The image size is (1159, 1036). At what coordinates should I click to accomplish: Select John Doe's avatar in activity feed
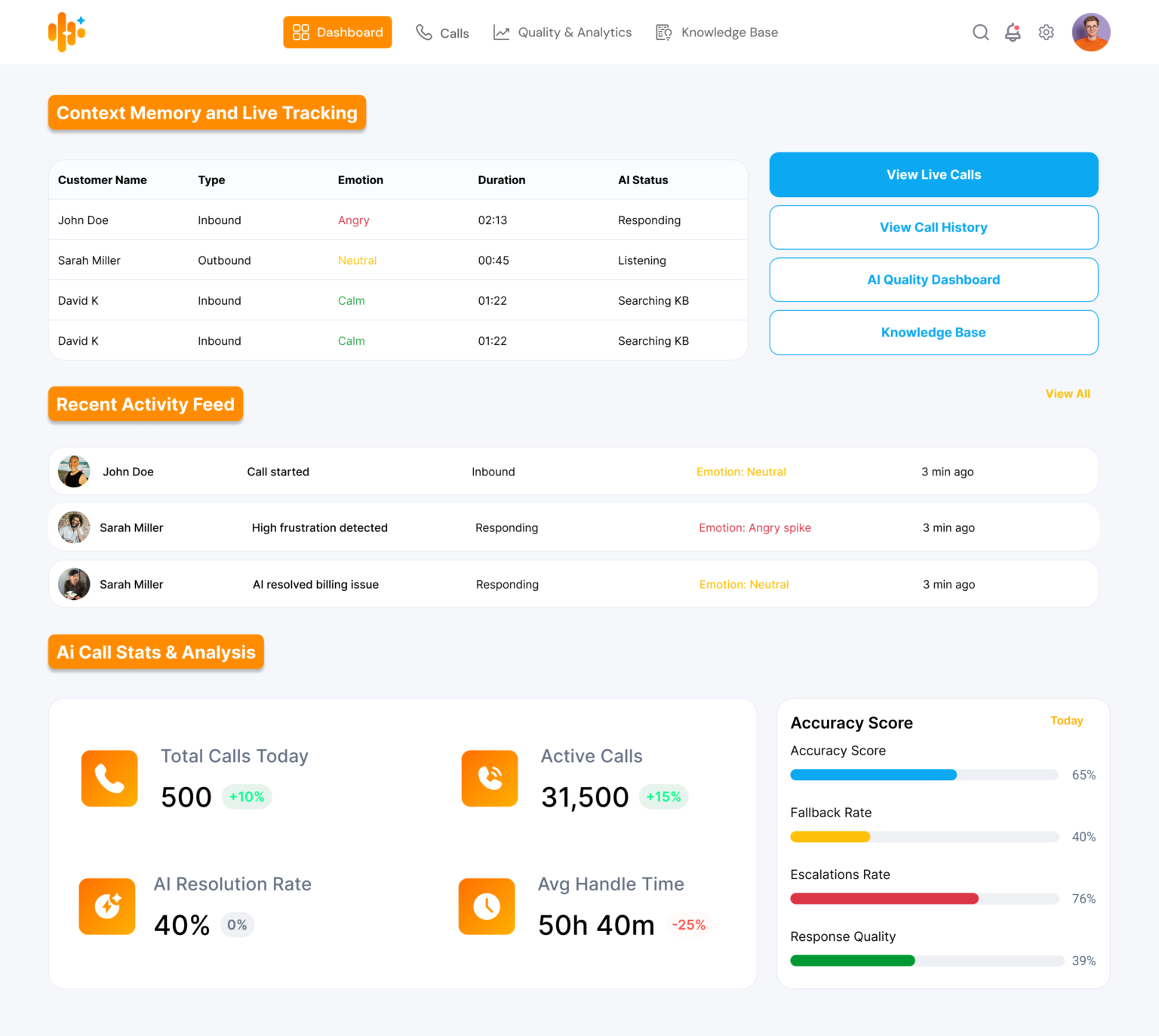74,472
